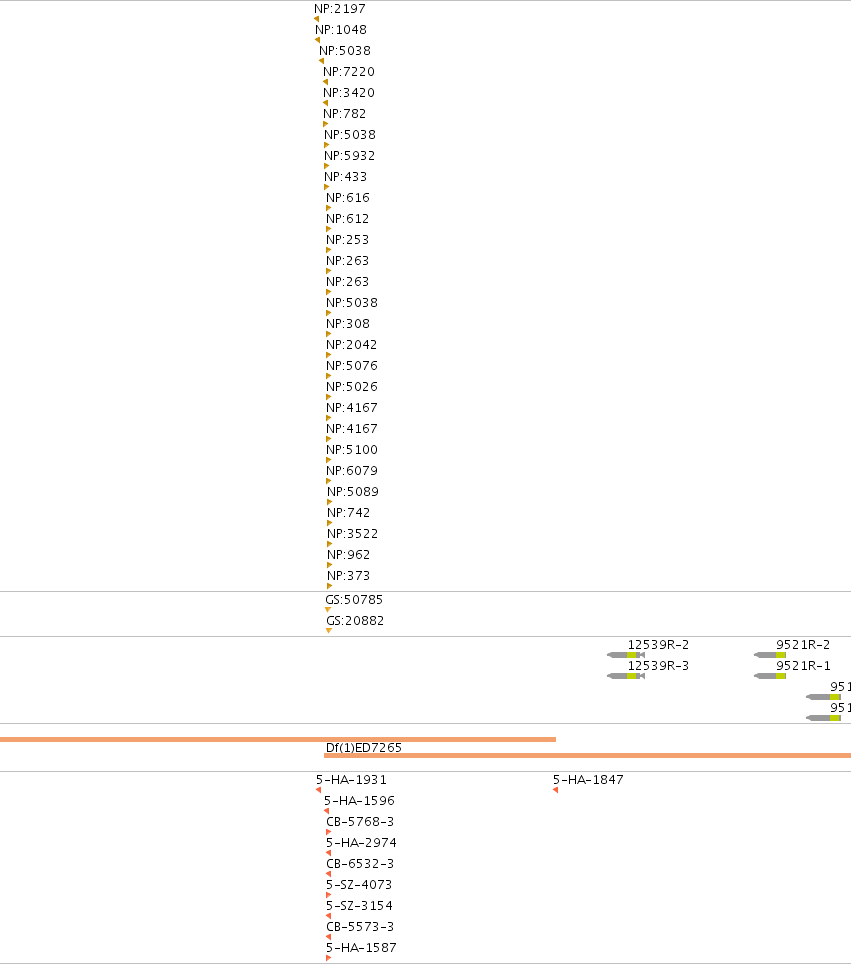The image size is (851, 964).
Task: Click the down-pointing triangle under GS:50785
Action: [328, 610]
